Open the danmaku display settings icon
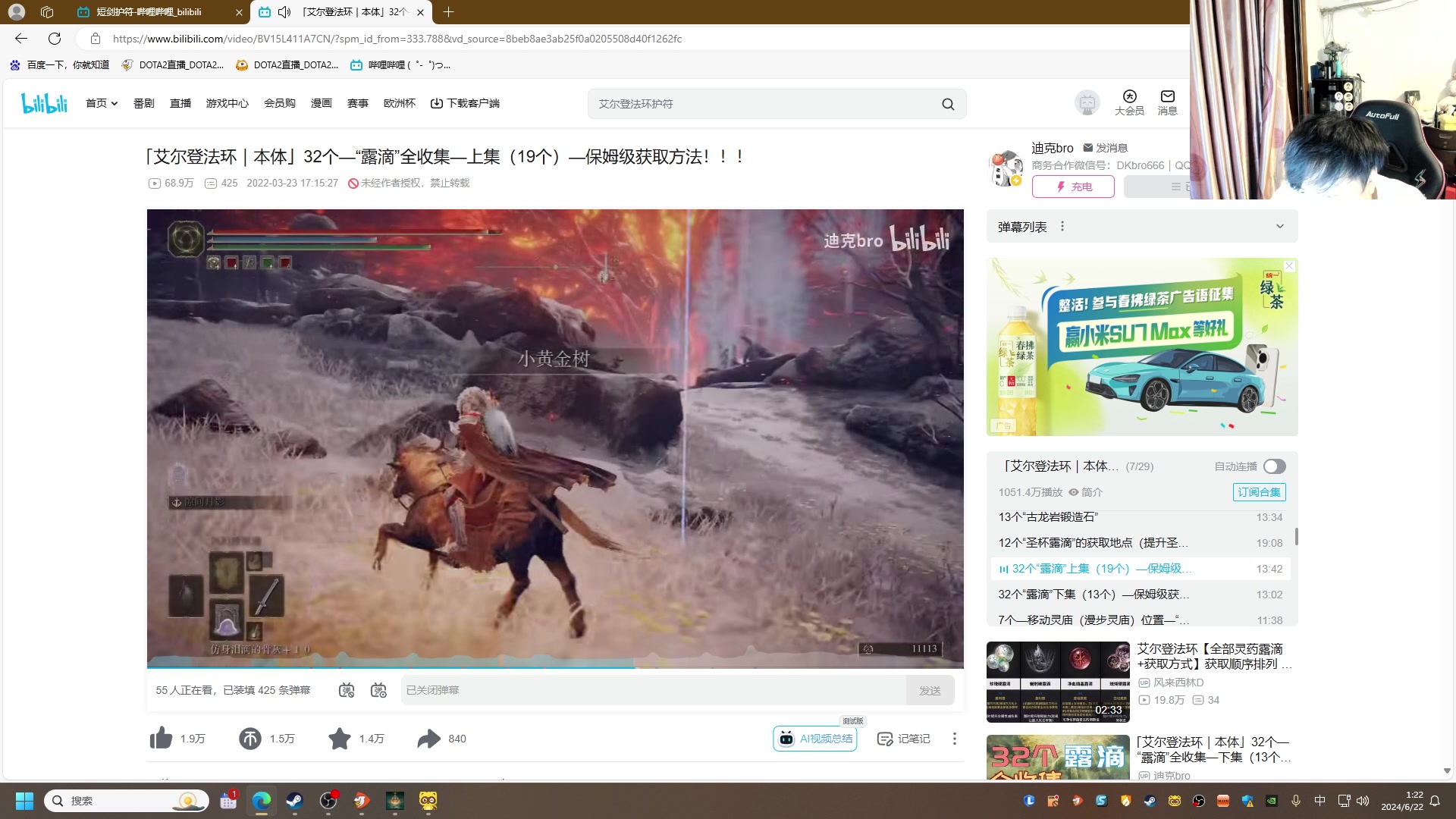This screenshot has width=1456, height=819. click(x=378, y=690)
